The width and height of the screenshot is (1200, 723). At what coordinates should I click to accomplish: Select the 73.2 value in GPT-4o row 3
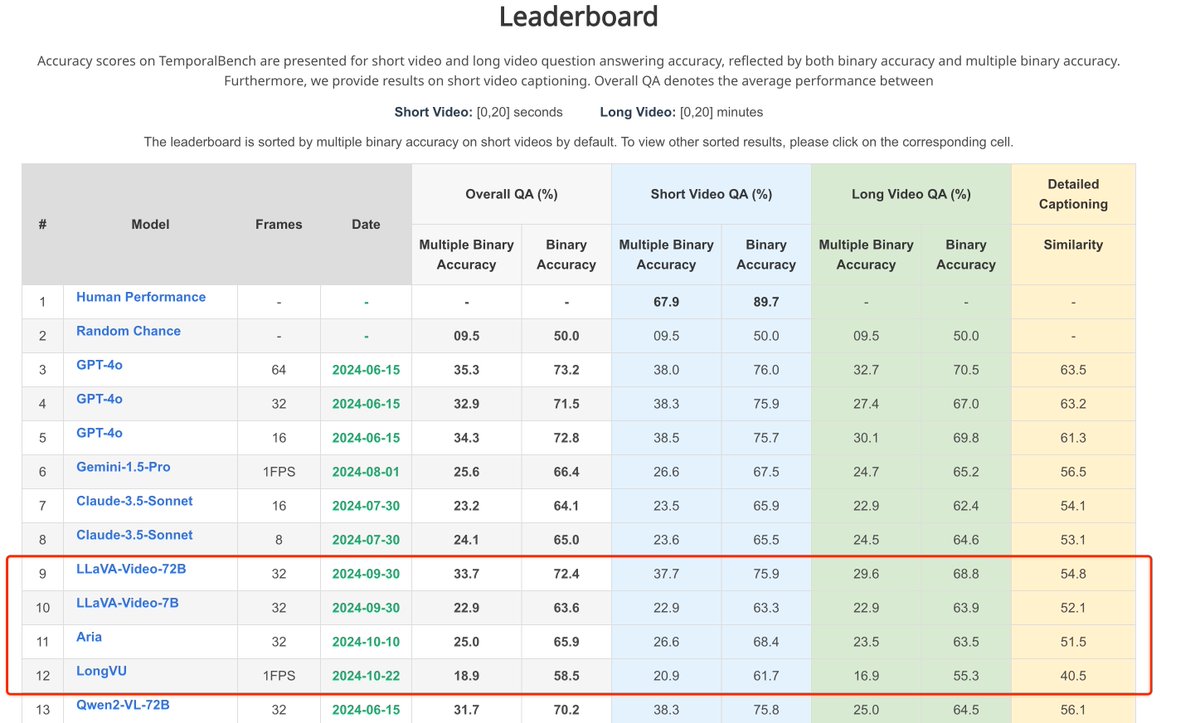click(566, 370)
